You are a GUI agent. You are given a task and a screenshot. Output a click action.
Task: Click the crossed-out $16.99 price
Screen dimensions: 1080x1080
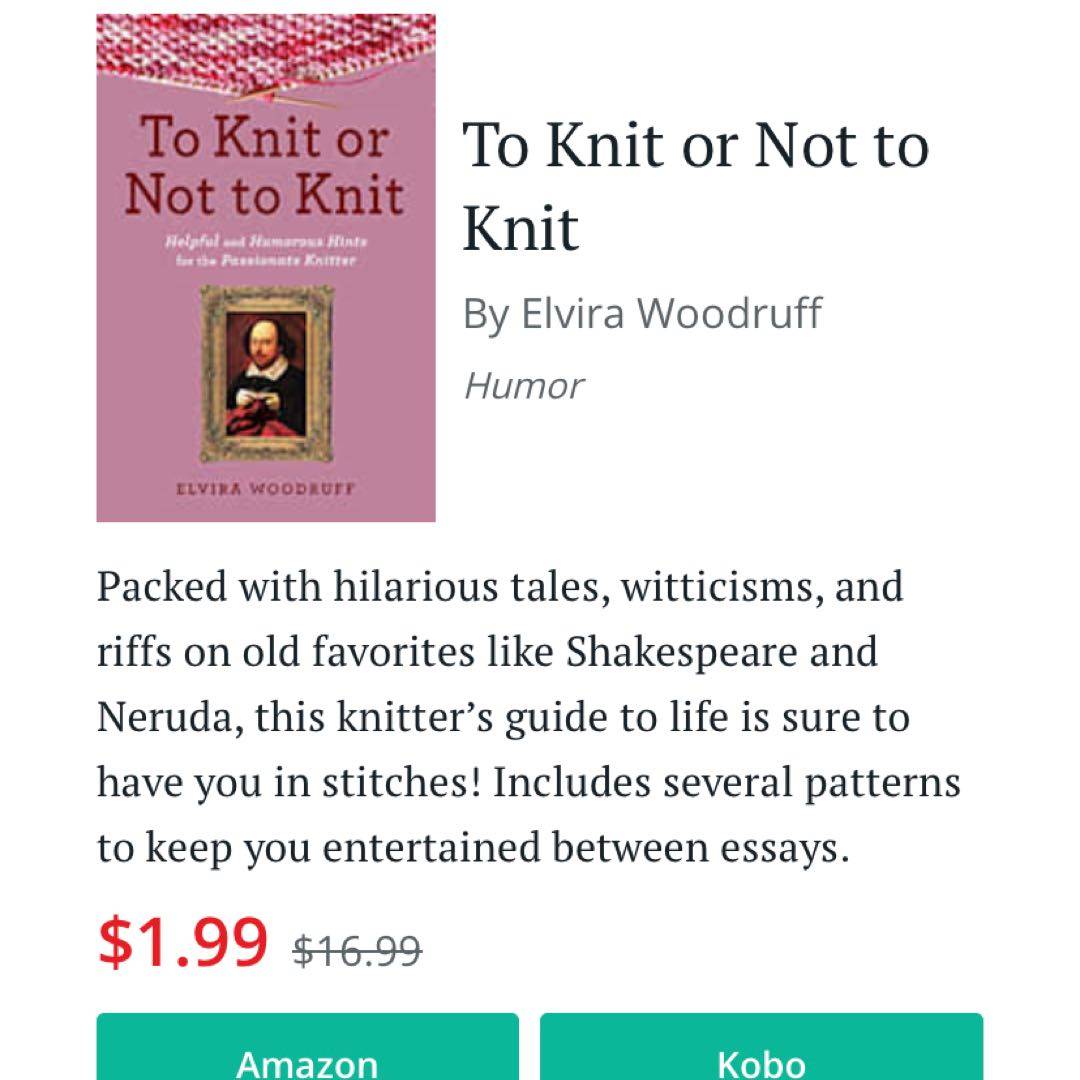click(357, 950)
